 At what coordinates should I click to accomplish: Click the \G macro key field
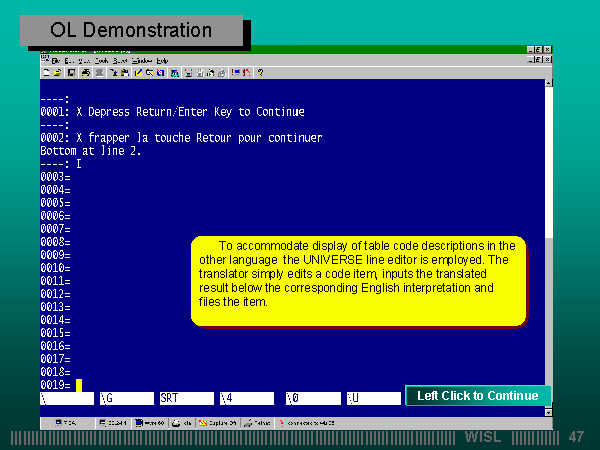tap(126, 398)
